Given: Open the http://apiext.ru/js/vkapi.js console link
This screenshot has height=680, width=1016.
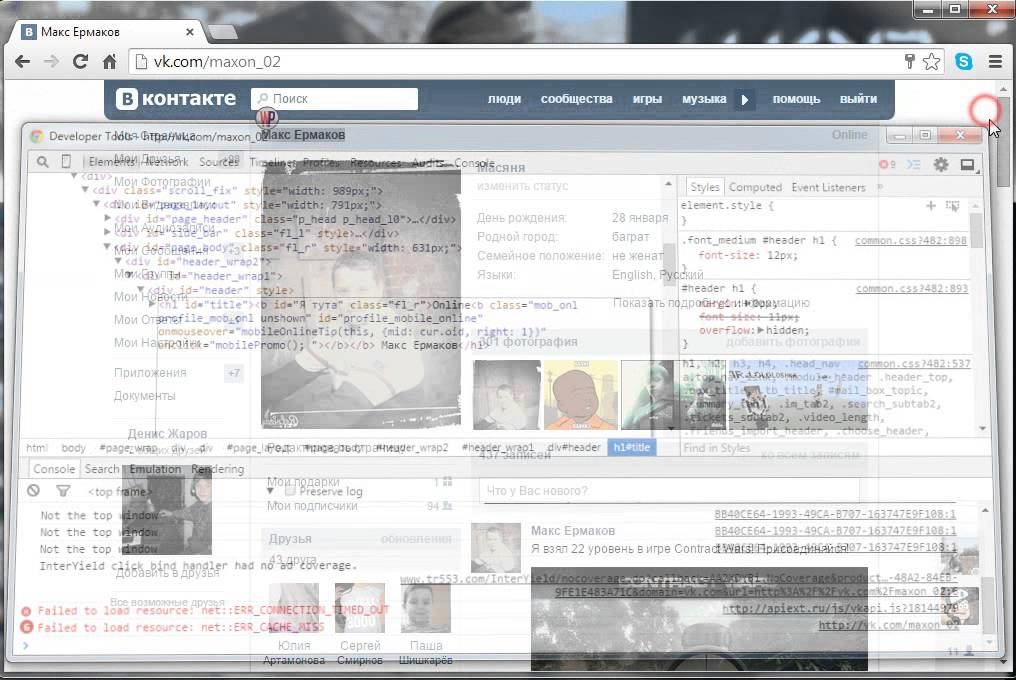Looking at the screenshot, I should 840,609.
